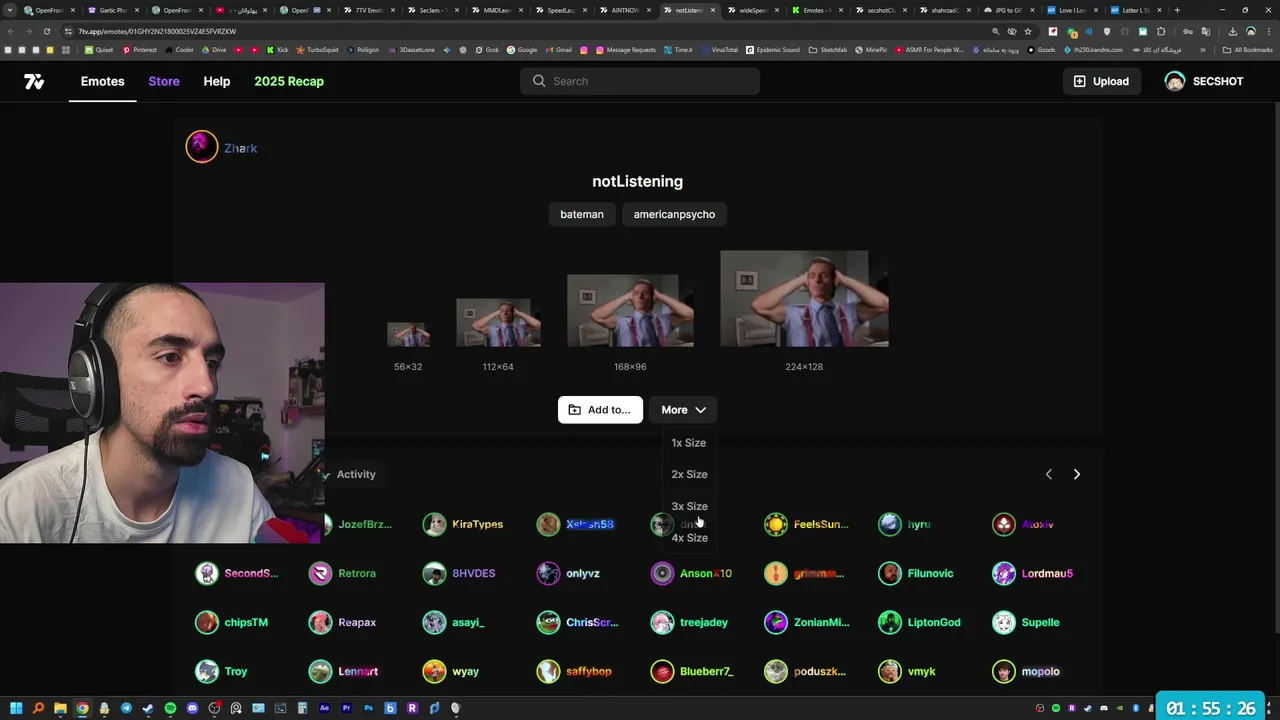Click Supelle user avatar
The image size is (1280, 720).
[x=1004, y=622]
